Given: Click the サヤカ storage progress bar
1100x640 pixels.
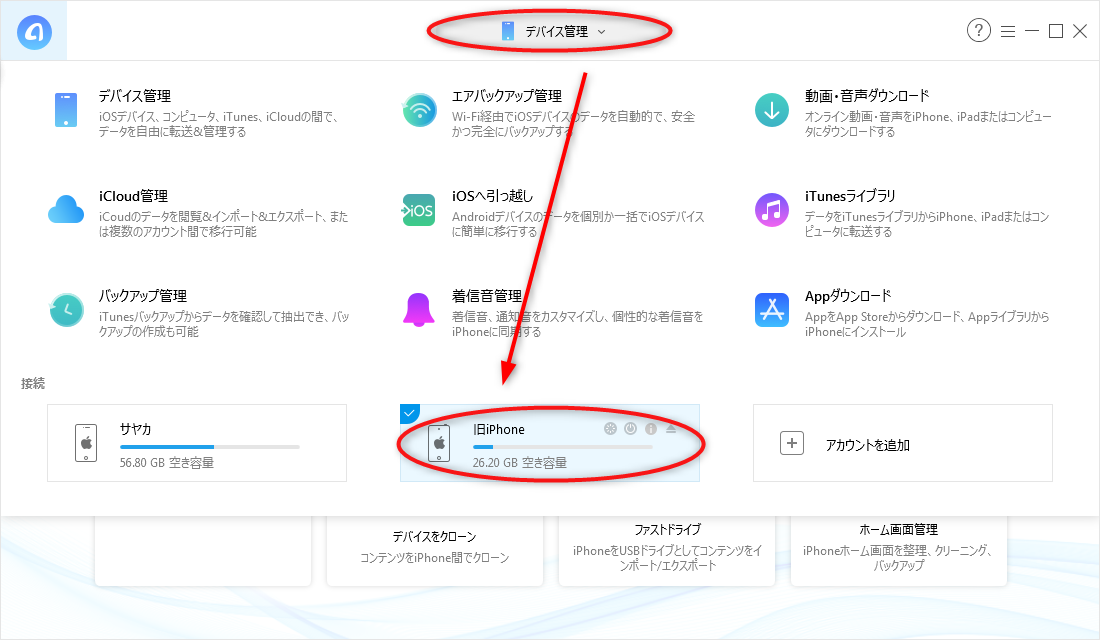Looking at the screenshot, I should click(x=210, y=447).
